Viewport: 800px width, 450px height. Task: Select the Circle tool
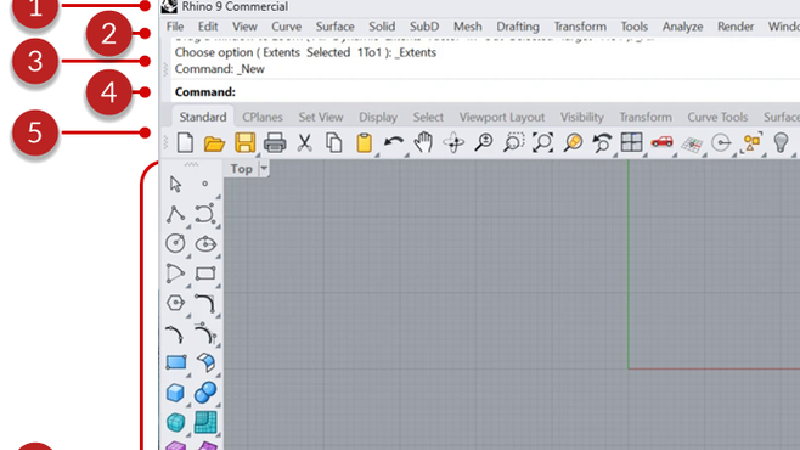click(176, 243)
